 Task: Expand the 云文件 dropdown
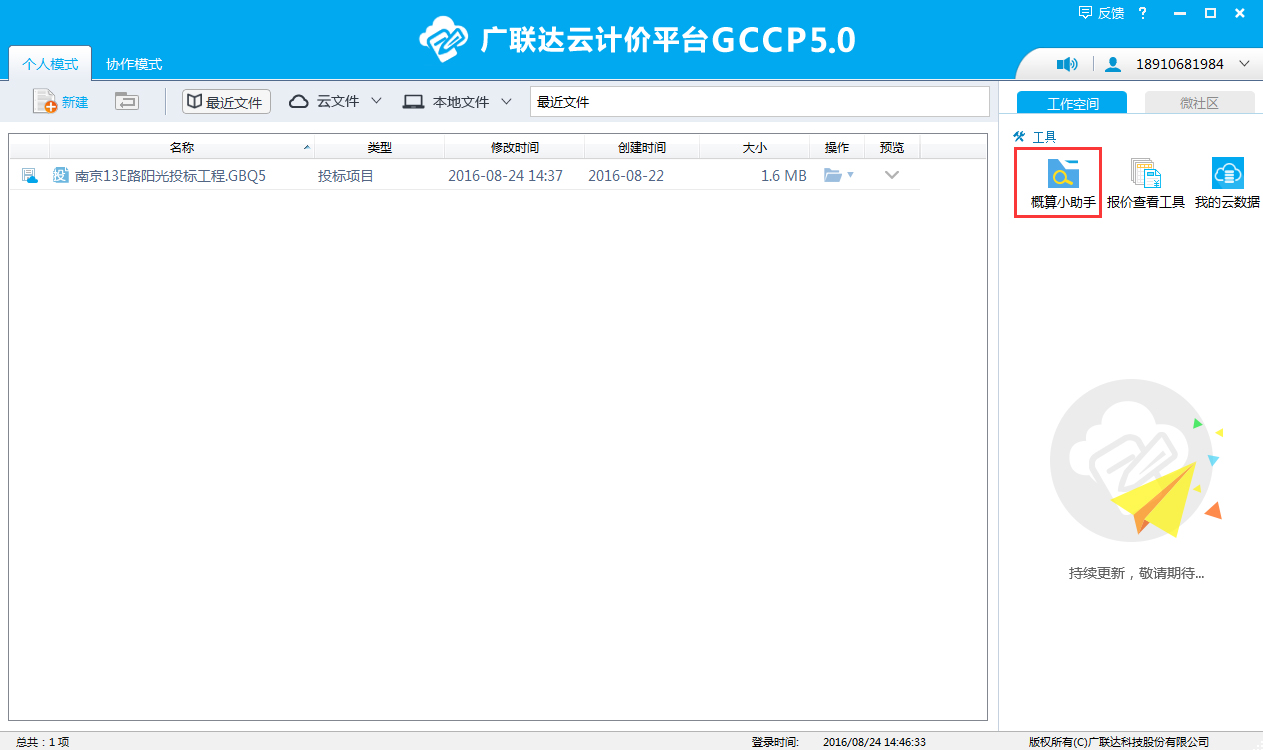coord(376,102)
